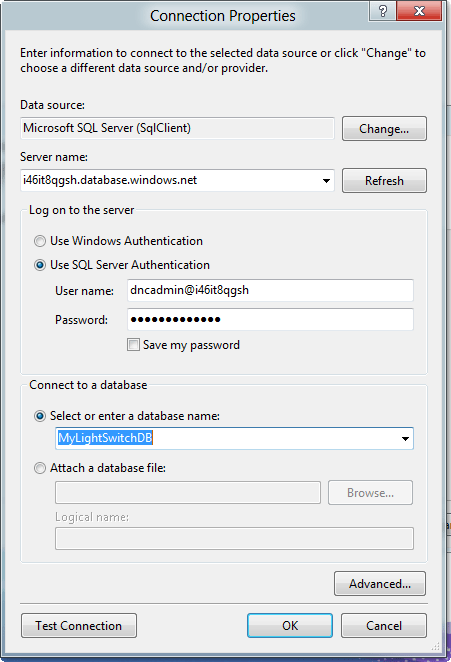Cancel the connection dialog
Image resolution: width=451 pixels, height=662 pixels.
(384, 626)
